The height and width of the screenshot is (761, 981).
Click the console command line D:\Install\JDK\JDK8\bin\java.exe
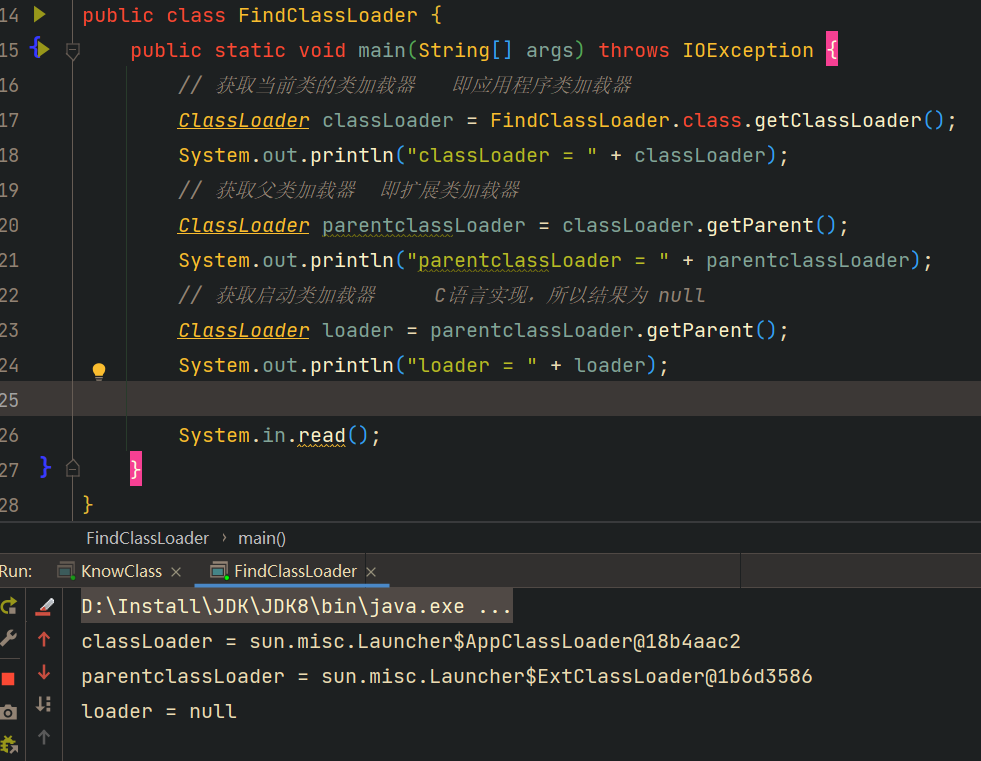(x=297, y=606)
